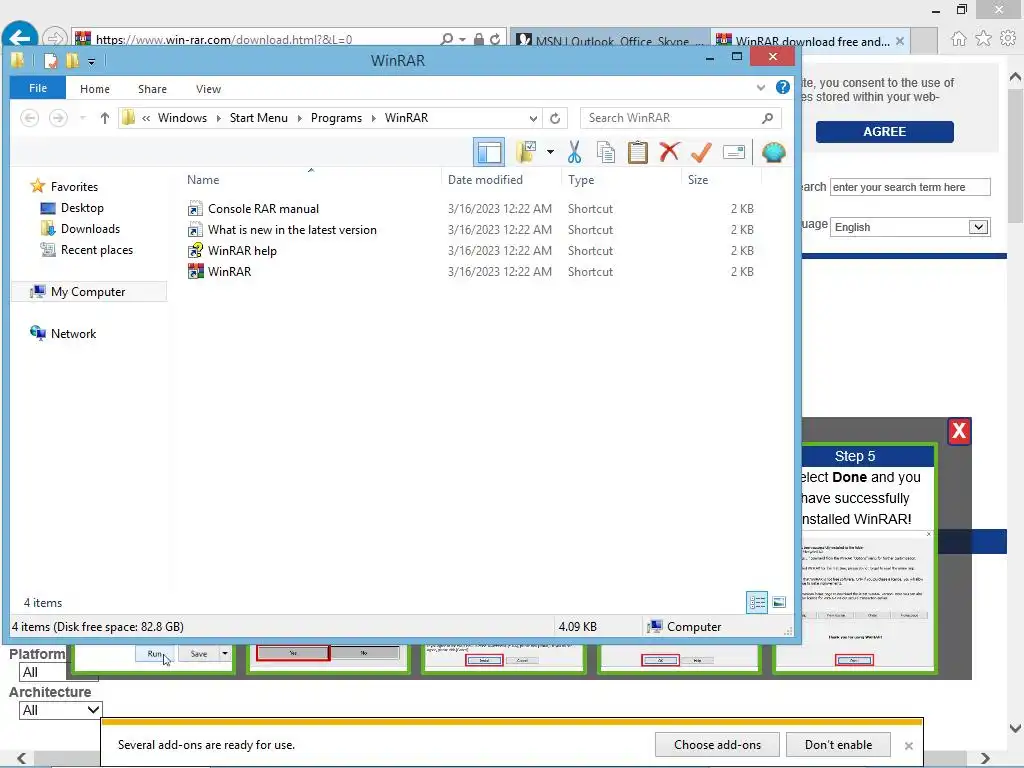Click the orange checkmark Properties icon
This screenshot has height=768, width=1024.
(701, 152)
